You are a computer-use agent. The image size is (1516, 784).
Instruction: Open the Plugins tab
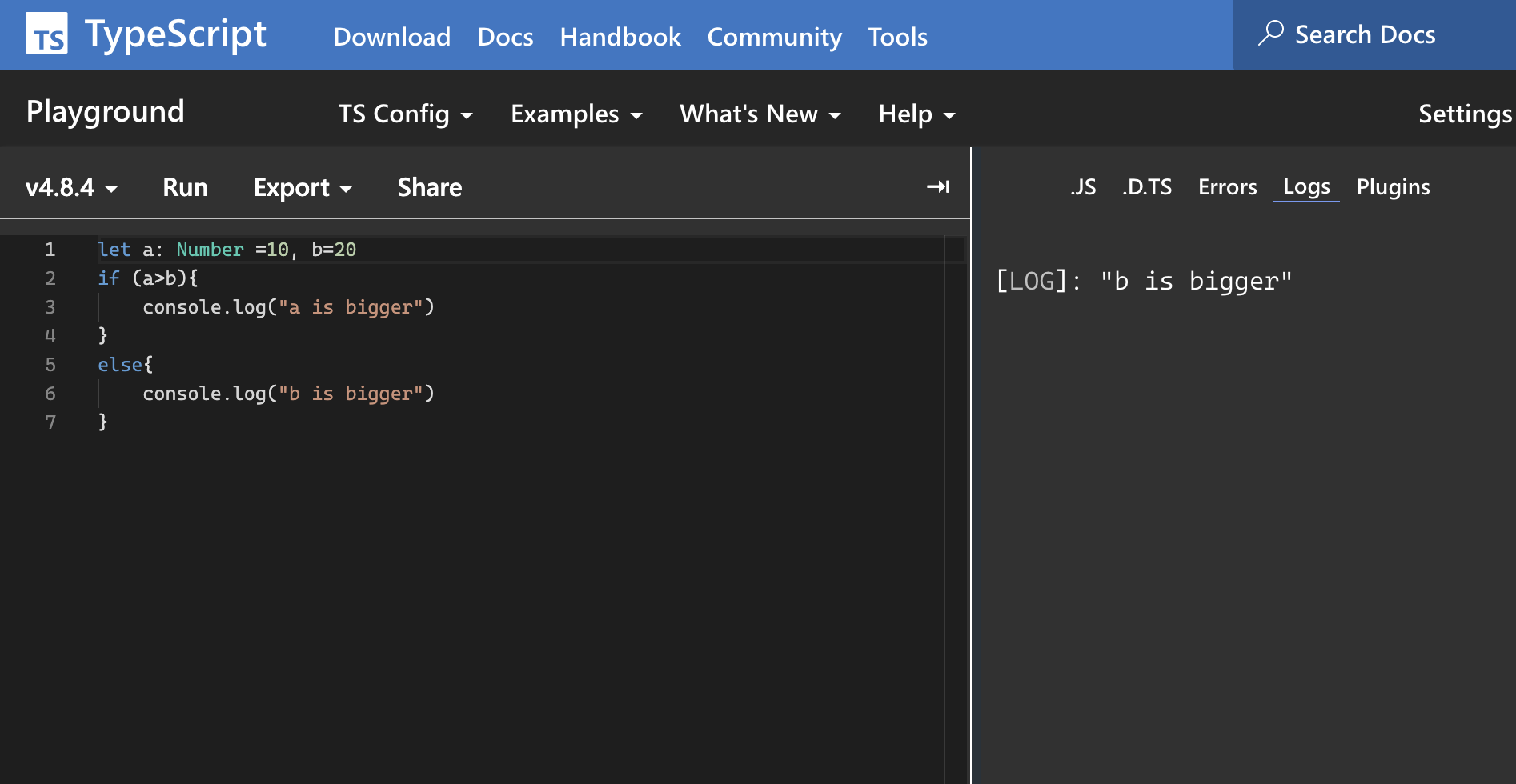click(1393, 187)
